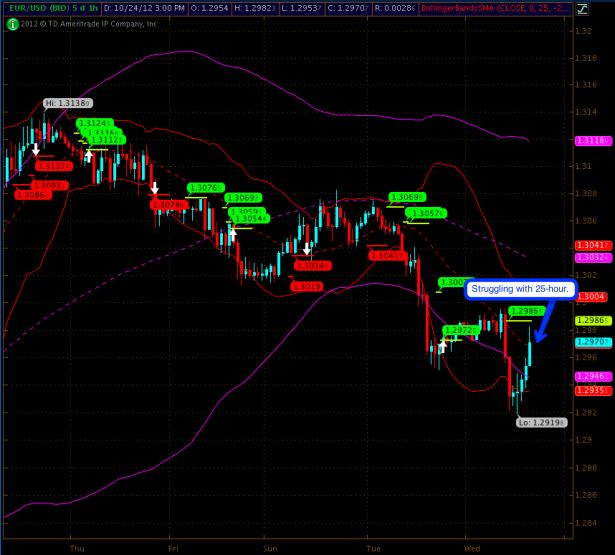615x555 pixels.
Task: Click the white down arrow above 1.3107 label
Action: (x=35, y=149)
